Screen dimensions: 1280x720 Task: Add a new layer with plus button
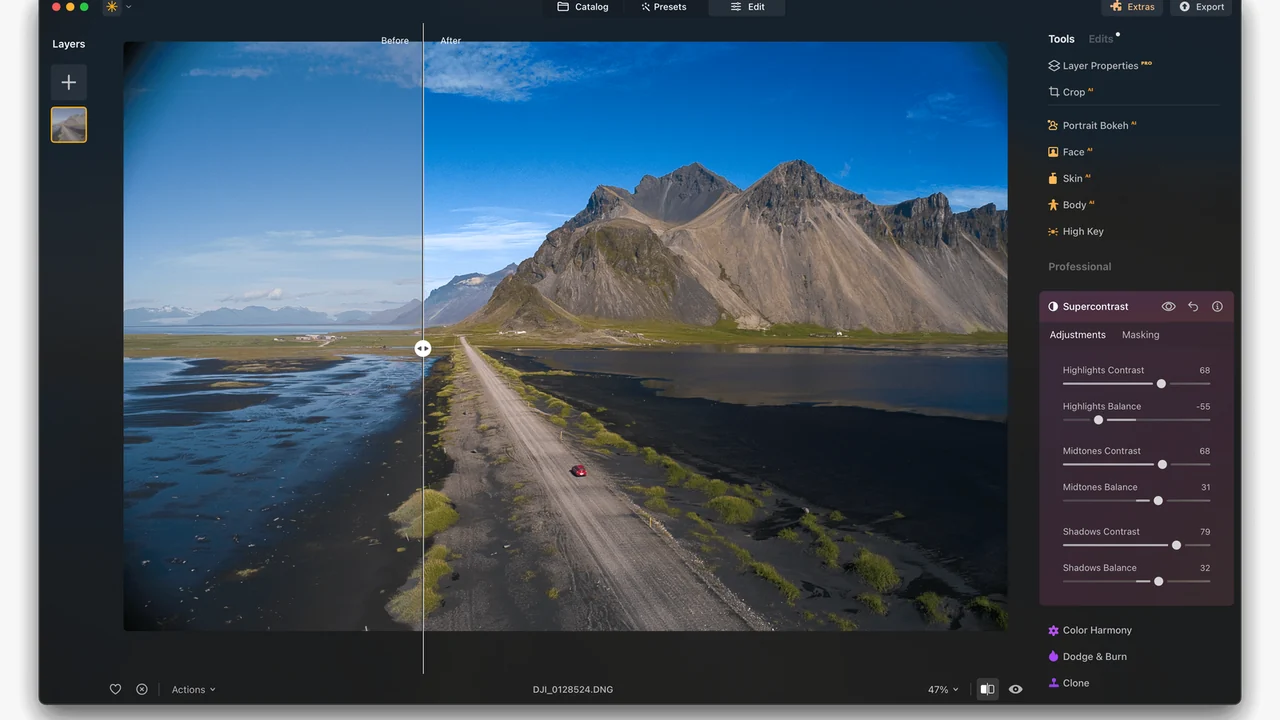(x=69, y=82)
